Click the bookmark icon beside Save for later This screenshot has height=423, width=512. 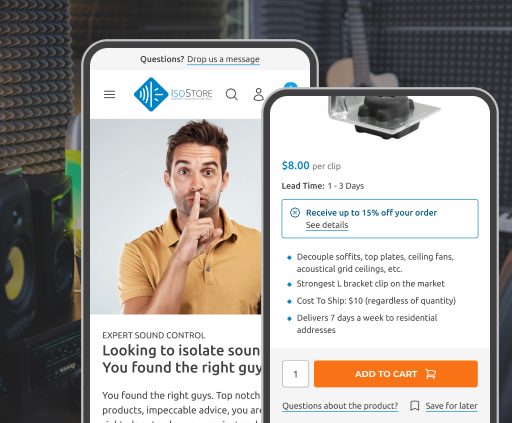coord(414,406)
